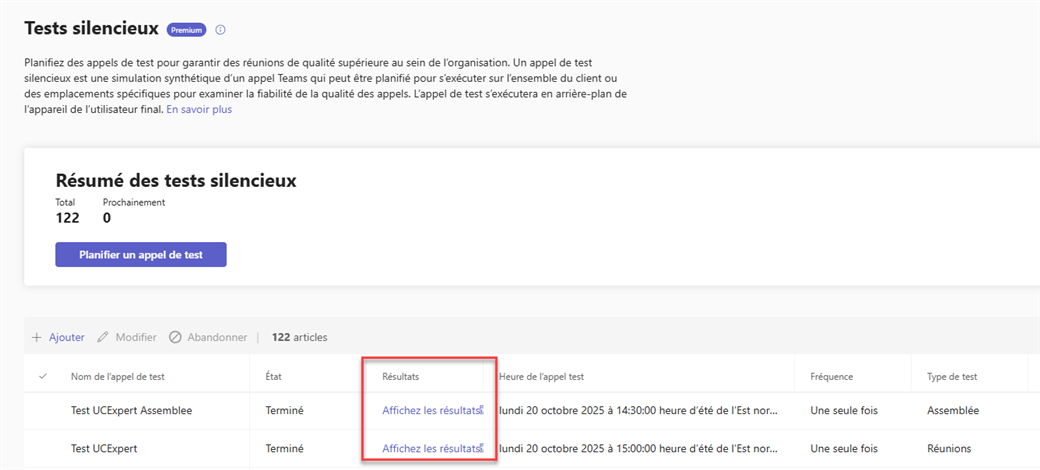Viewport: 1040px width, 470px height.
Task: Click the pencil icon for Modifier
Action: click(x=103, y=338)
